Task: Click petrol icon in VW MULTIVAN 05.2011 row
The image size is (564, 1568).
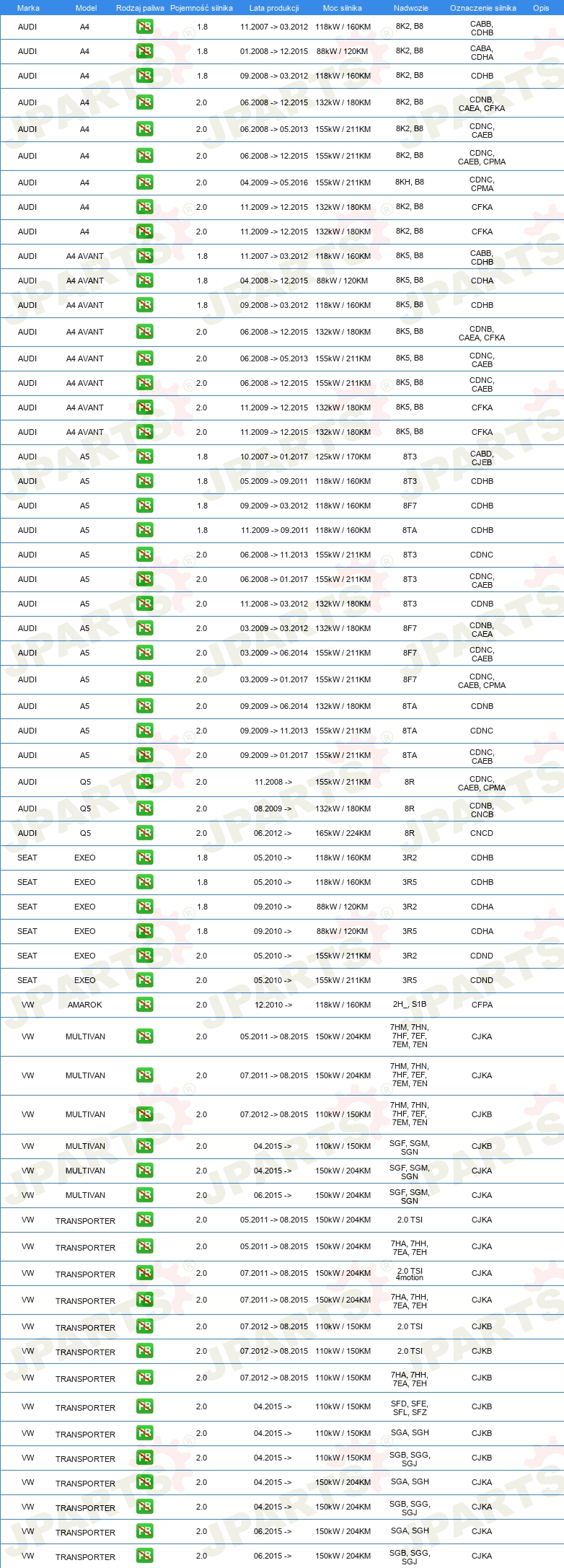Action: tap(144, 1036)
